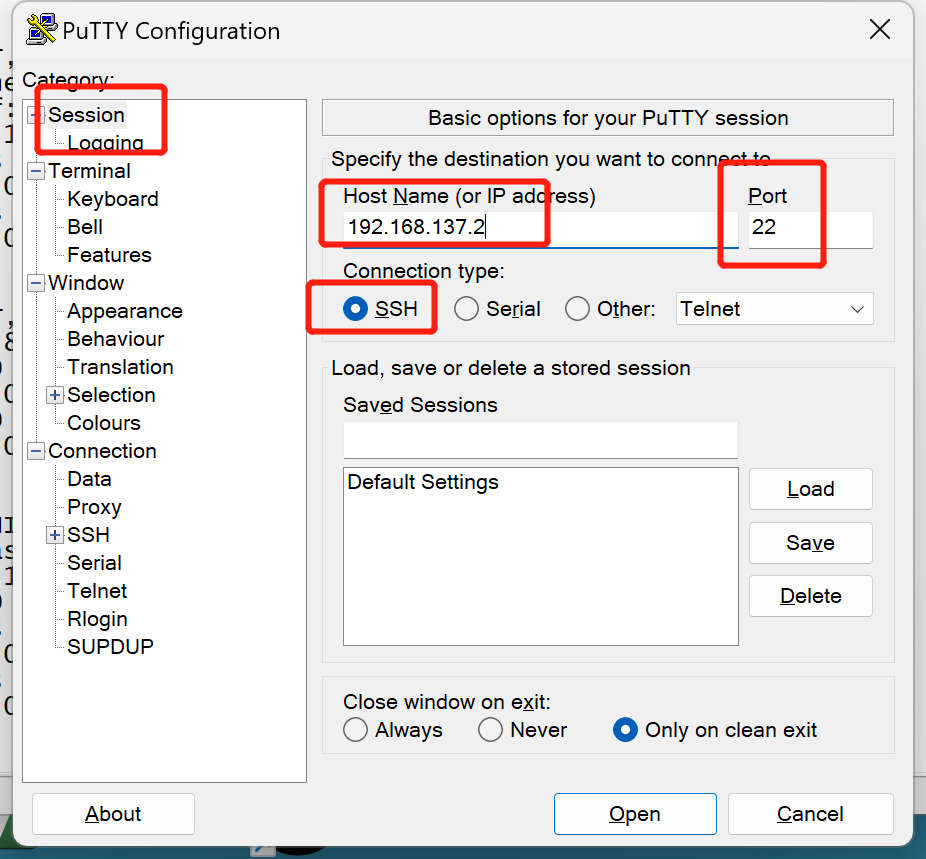Select the Other connection type option
926x859 pixels.
577,309
